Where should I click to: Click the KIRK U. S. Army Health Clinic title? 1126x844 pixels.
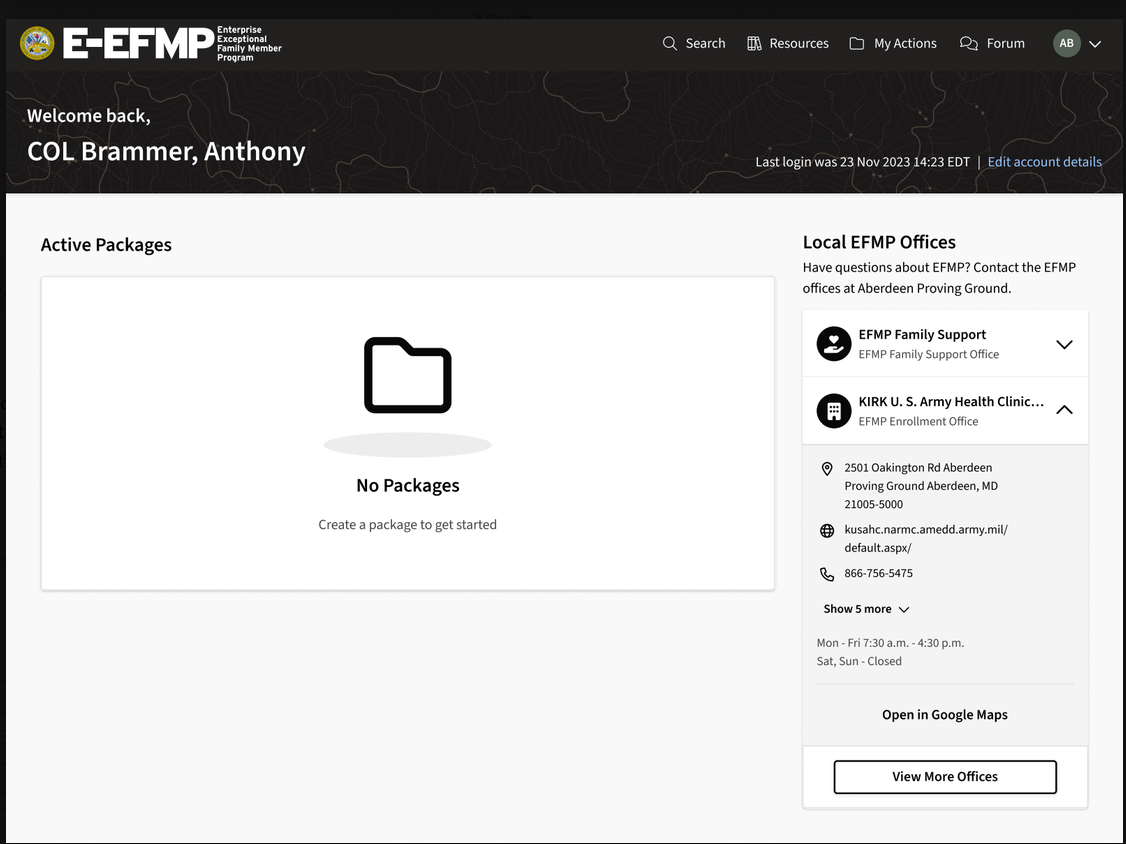coord(951,402)
